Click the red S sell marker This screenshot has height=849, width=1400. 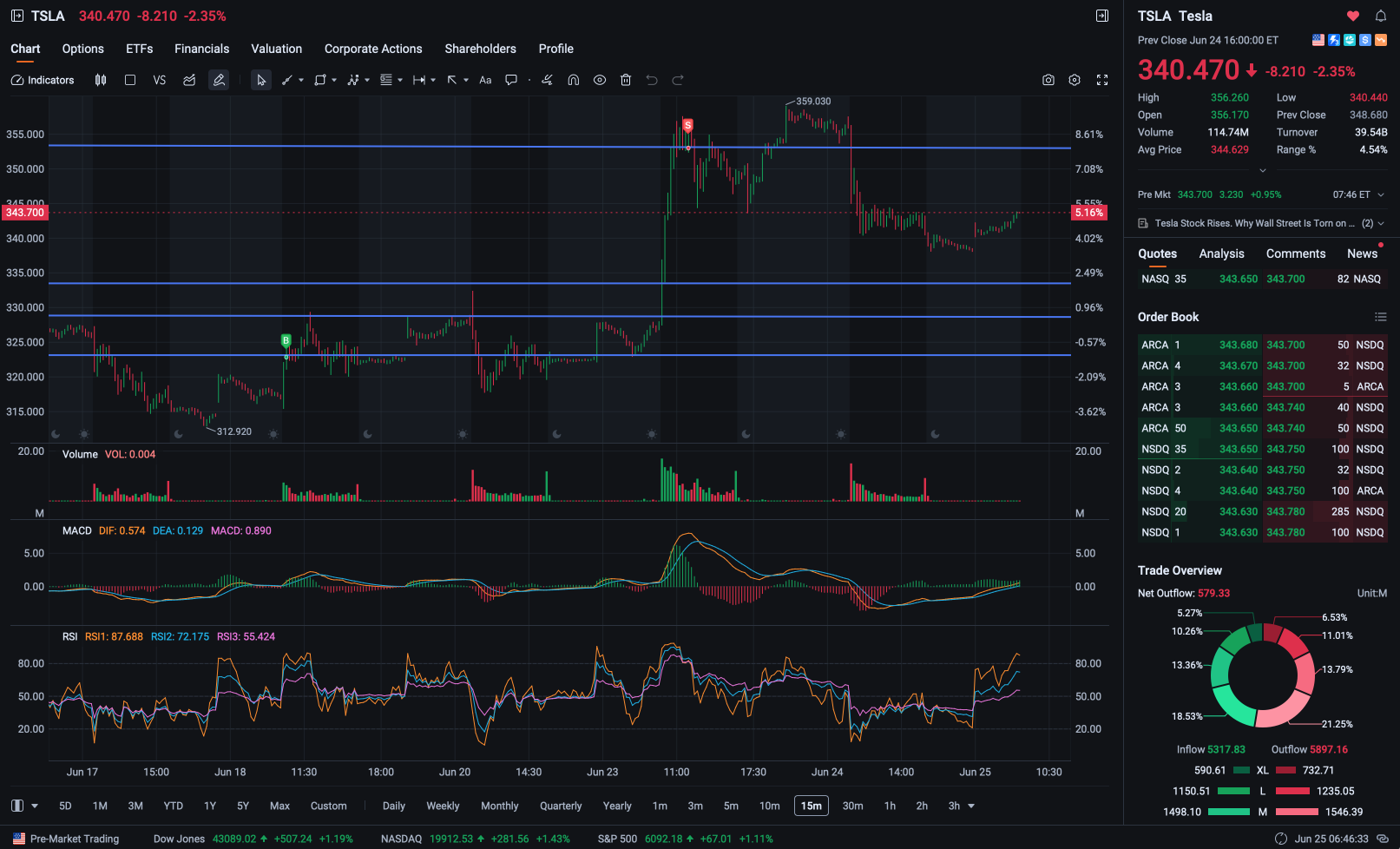pyautogui.click(x=687, y=125)
